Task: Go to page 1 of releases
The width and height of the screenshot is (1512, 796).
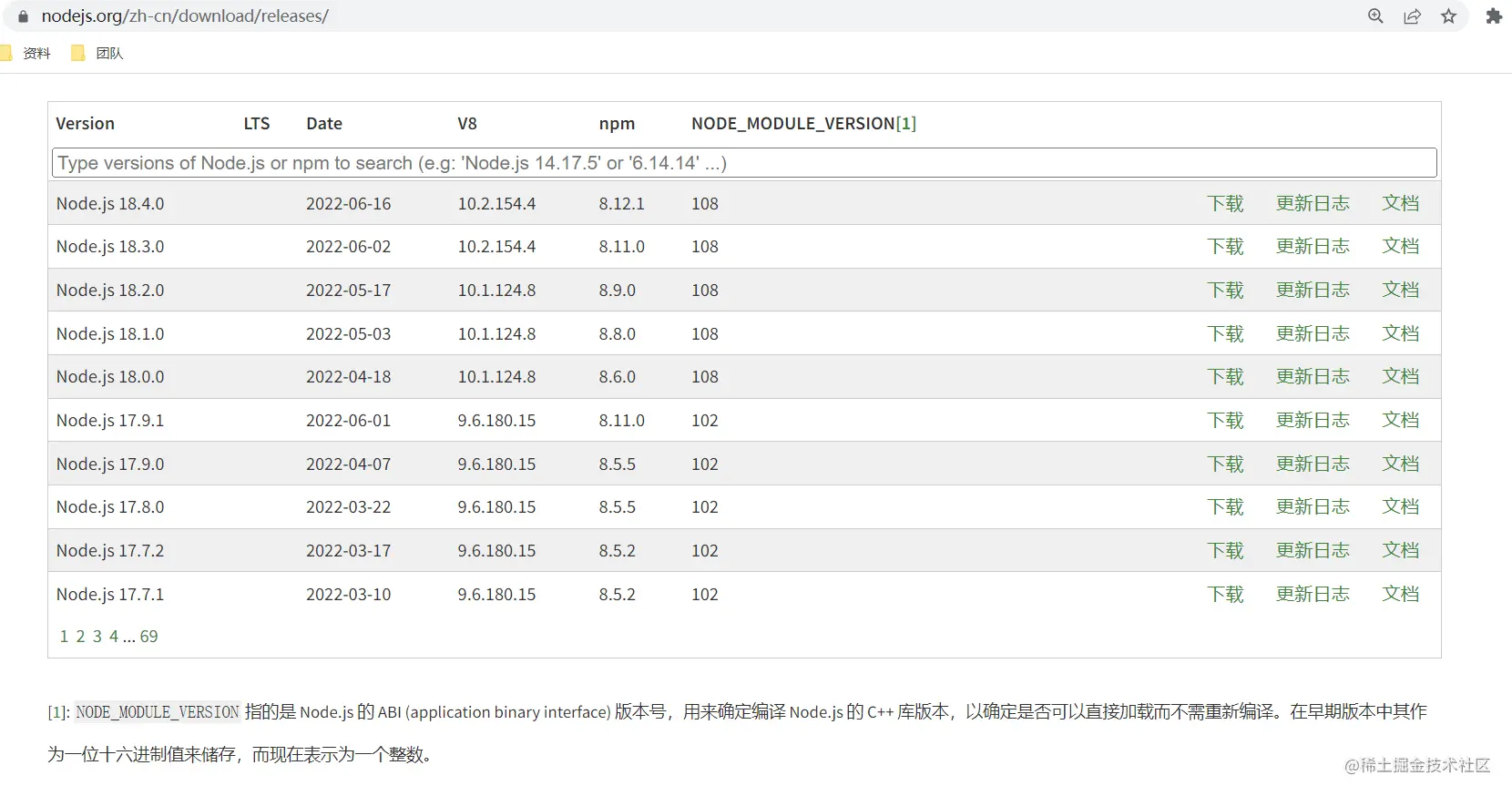Action: click(x=64, y=637)
